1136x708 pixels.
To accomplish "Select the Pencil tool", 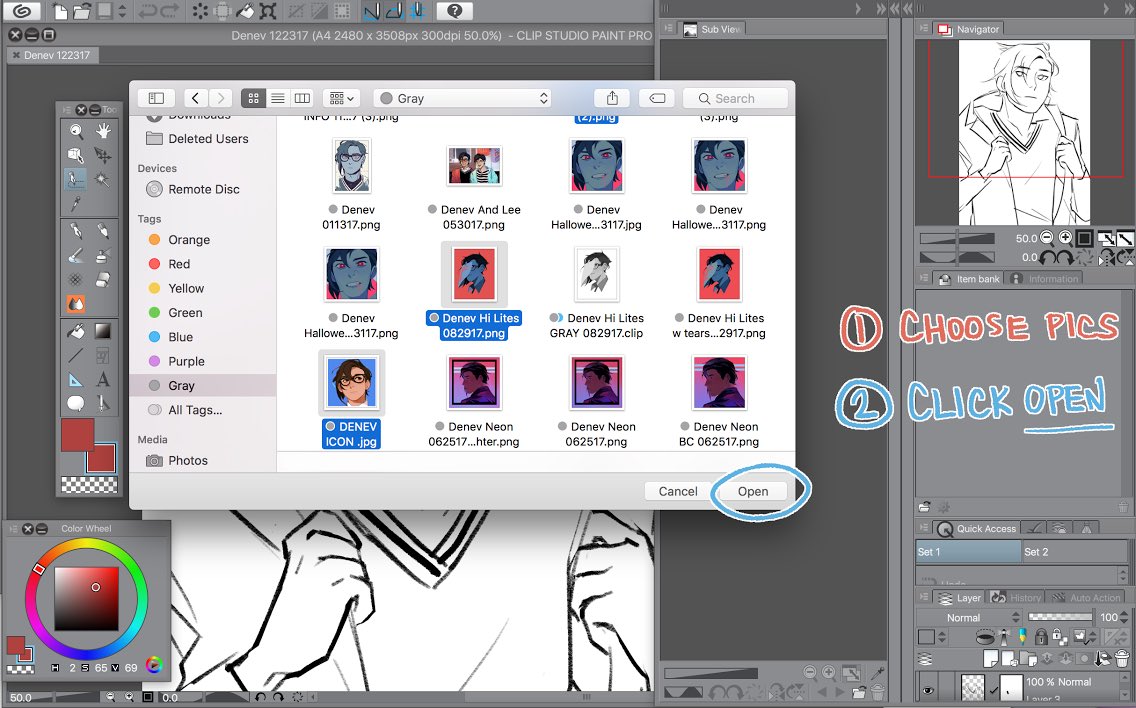I will click(103, 231).
